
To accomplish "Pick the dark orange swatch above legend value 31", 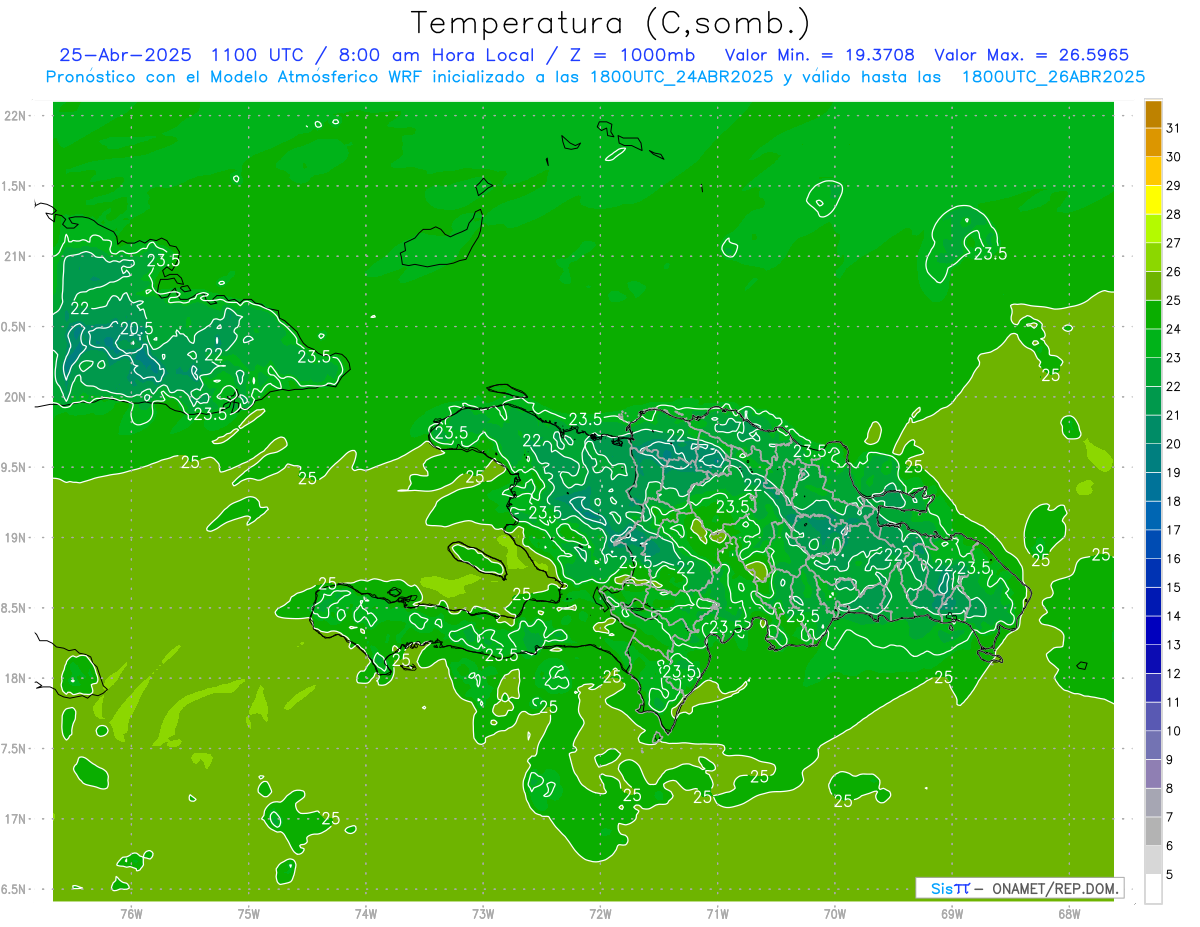I will [1153, 114].
